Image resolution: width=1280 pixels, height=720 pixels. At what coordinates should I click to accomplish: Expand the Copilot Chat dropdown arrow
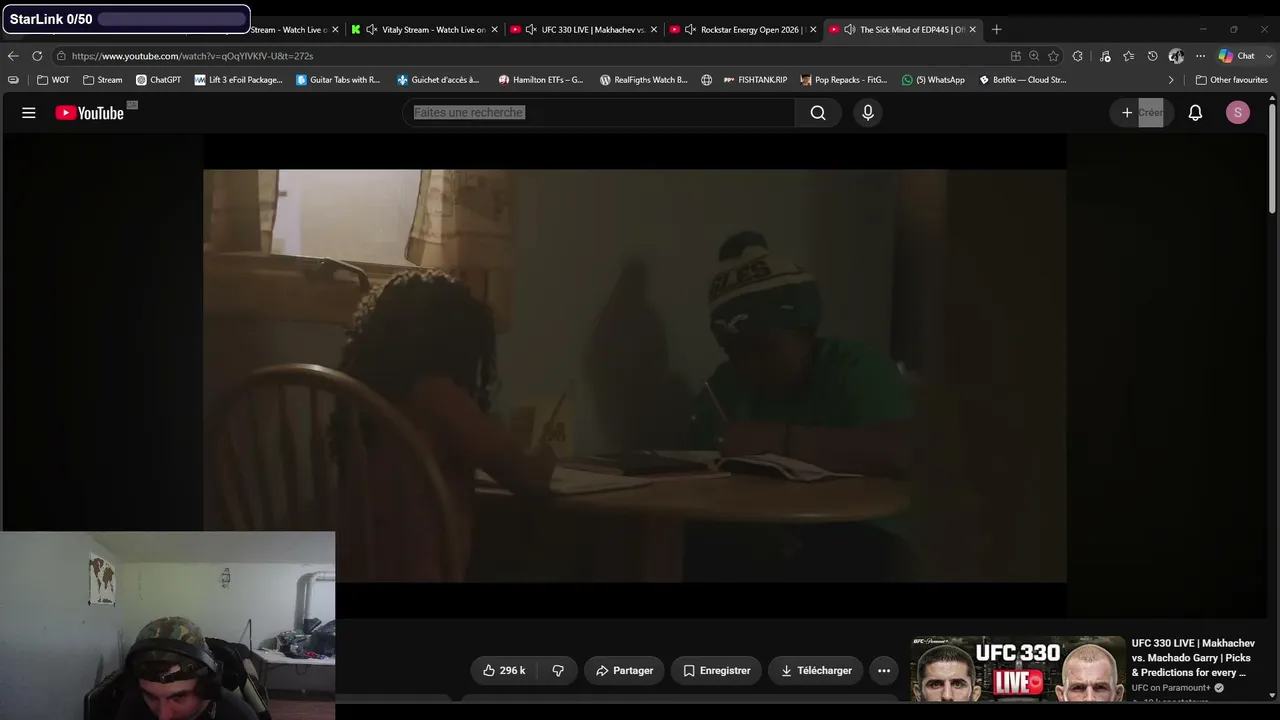pos(1269,56)
